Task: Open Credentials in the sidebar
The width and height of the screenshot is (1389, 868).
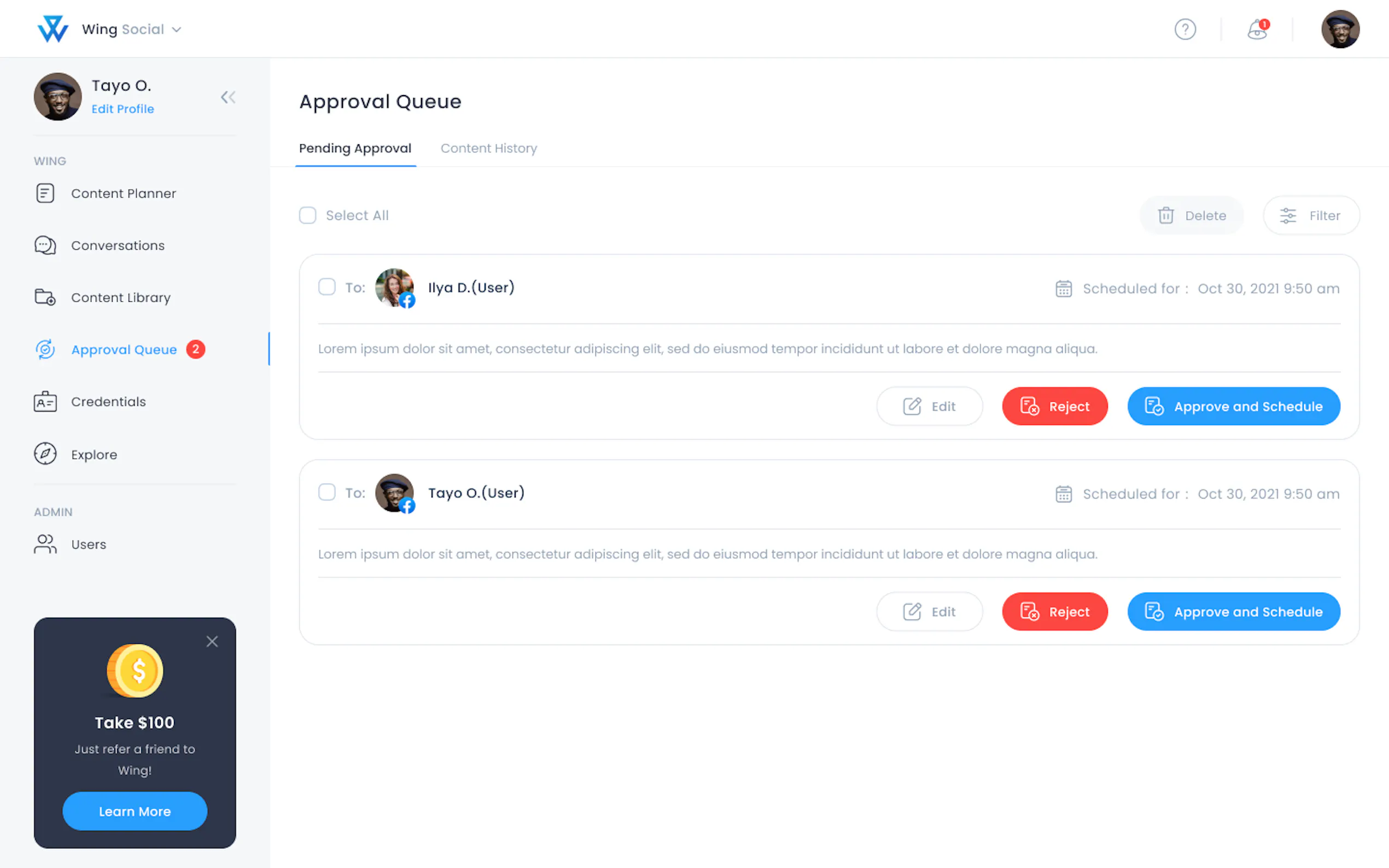Action: (x=108, y=402)
